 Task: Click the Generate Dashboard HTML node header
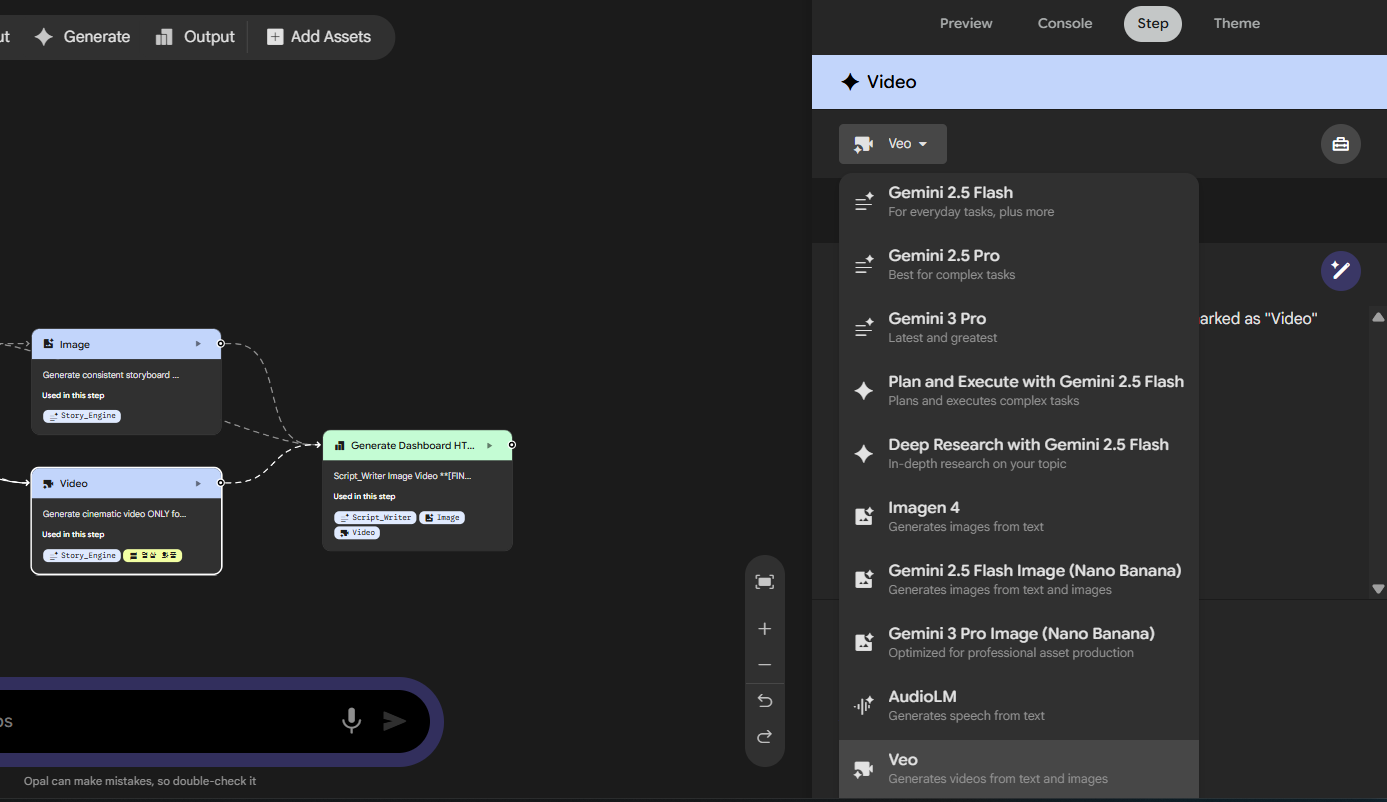pos(417,445)
